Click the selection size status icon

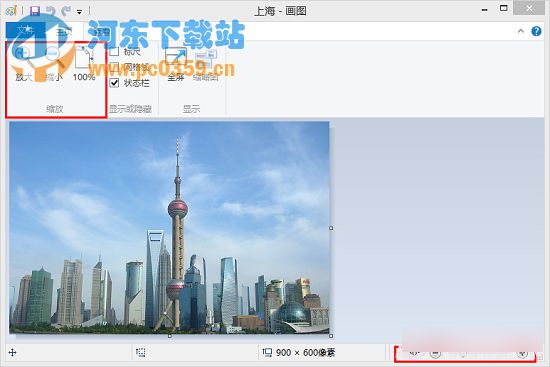point(141,352)
